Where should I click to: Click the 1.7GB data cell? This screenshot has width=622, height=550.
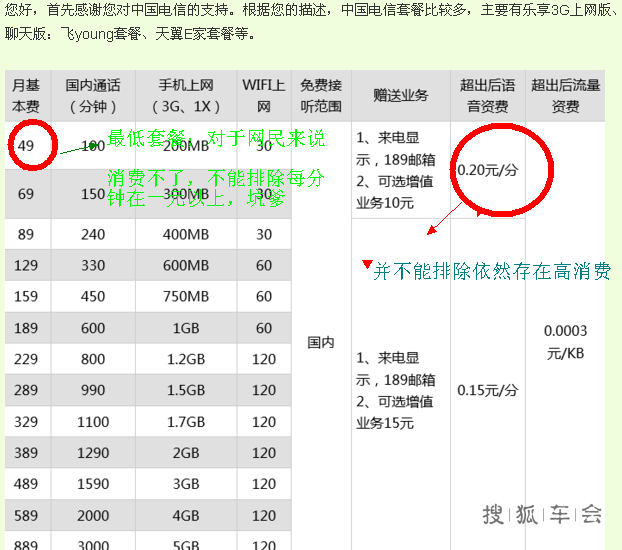186,421
